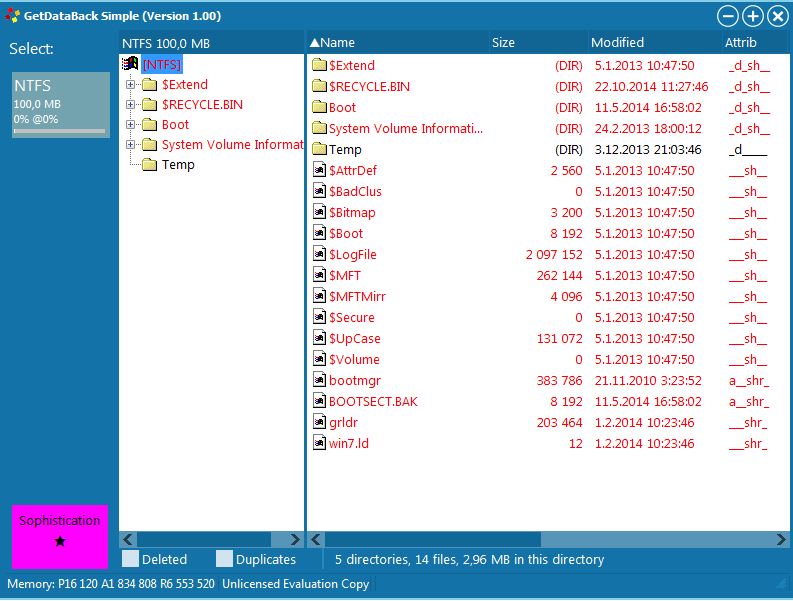Click the bootmgr file icon
The height and width of the screenshot is (601, 793).
pyautogui.click(x=319, y=380)
